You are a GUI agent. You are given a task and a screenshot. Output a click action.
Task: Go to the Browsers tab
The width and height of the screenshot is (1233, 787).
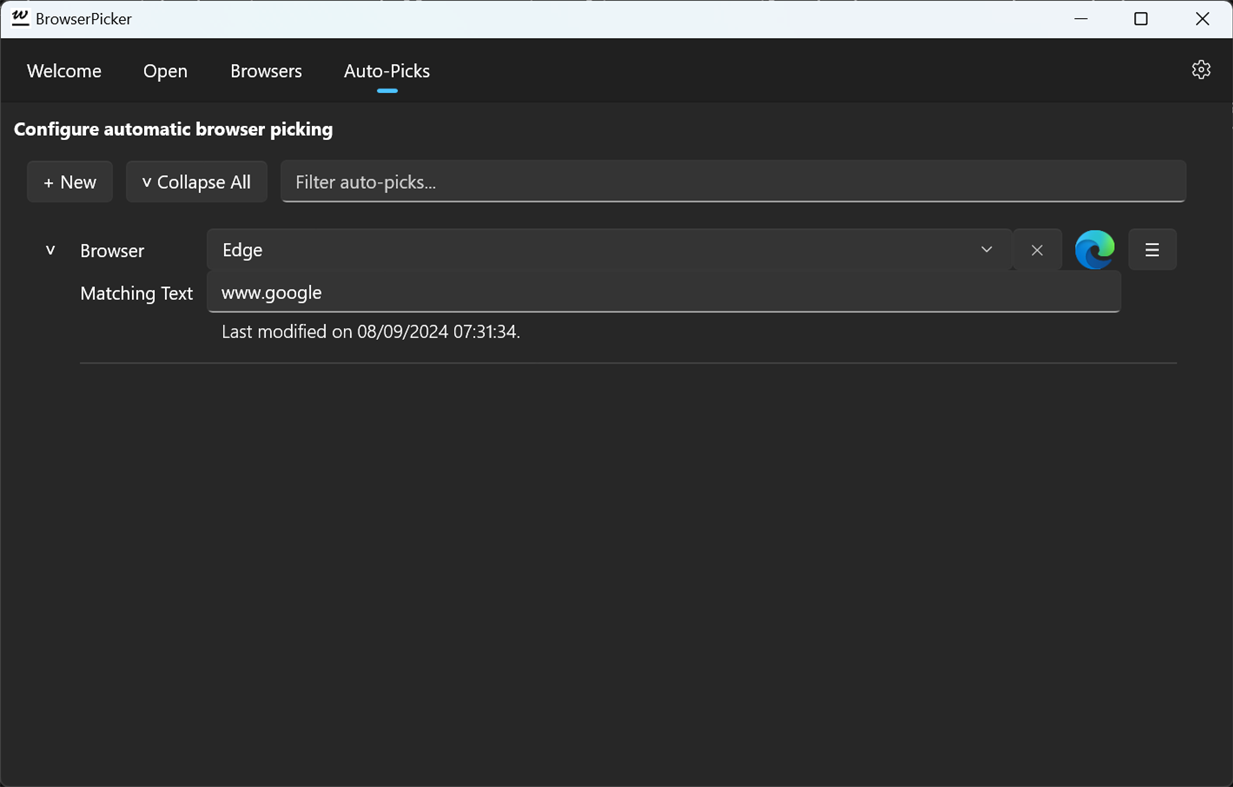coord(266,71)
